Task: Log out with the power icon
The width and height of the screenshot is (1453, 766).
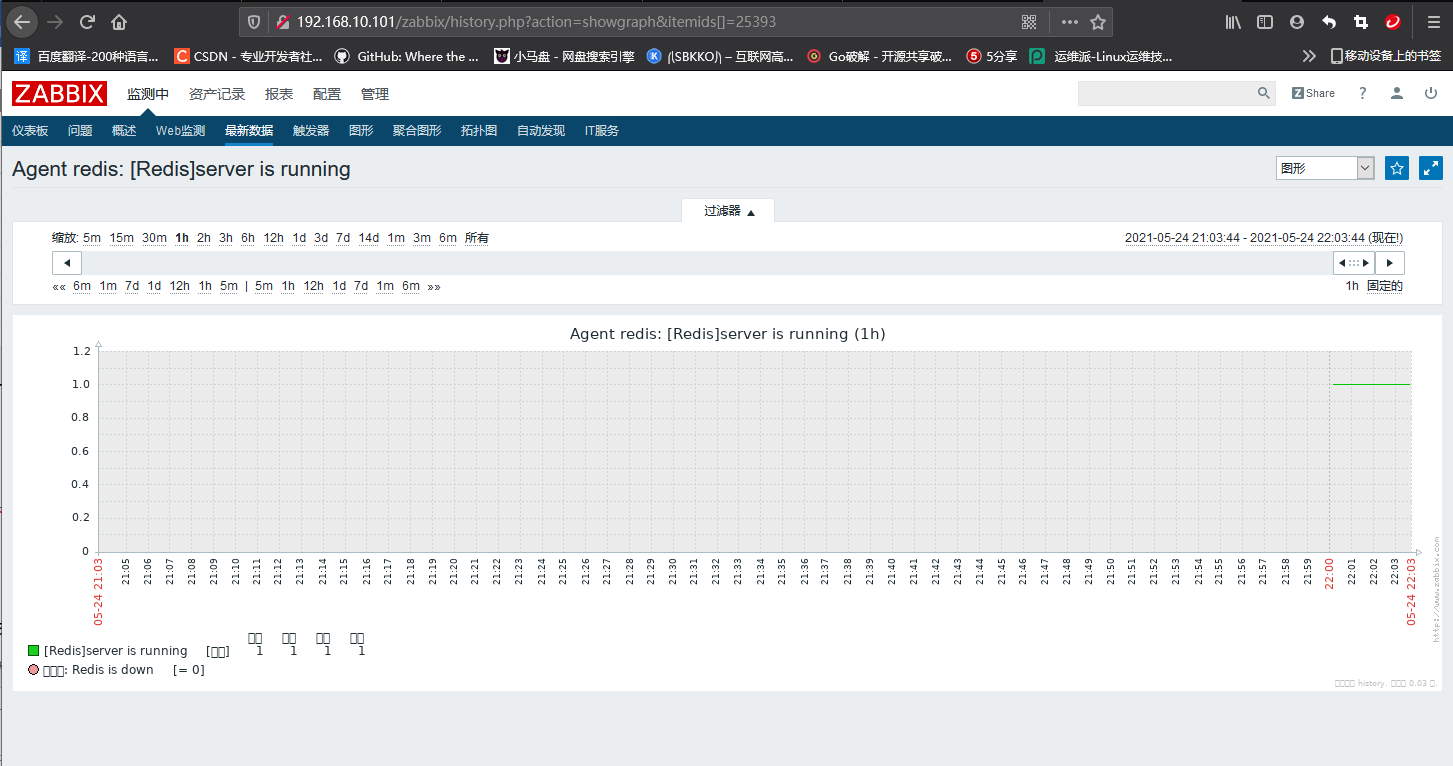Action: (x=1431, y=93)
